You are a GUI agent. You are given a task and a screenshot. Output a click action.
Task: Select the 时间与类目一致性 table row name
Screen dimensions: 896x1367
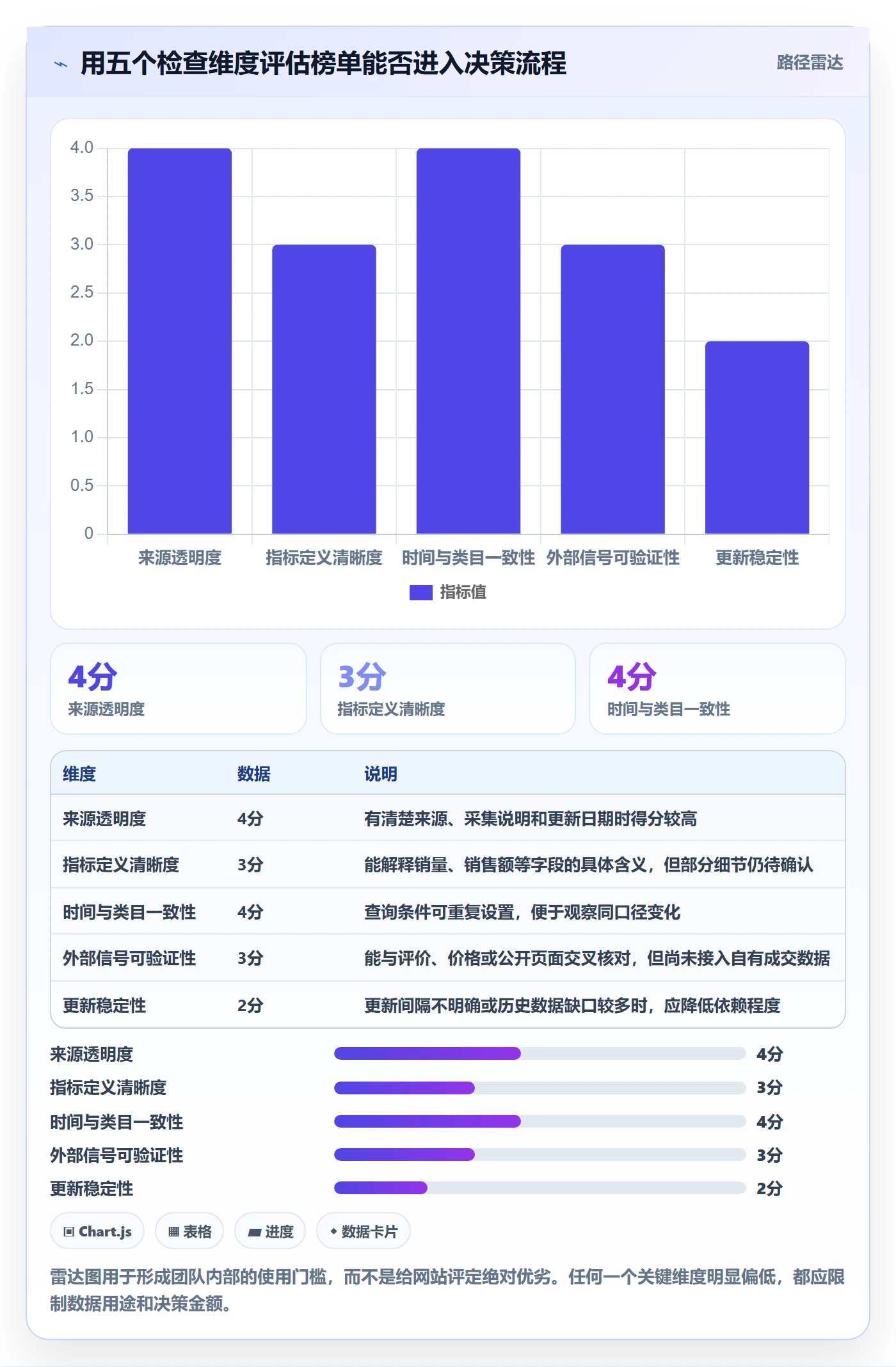pyautogui.click(x=129, y=913)
